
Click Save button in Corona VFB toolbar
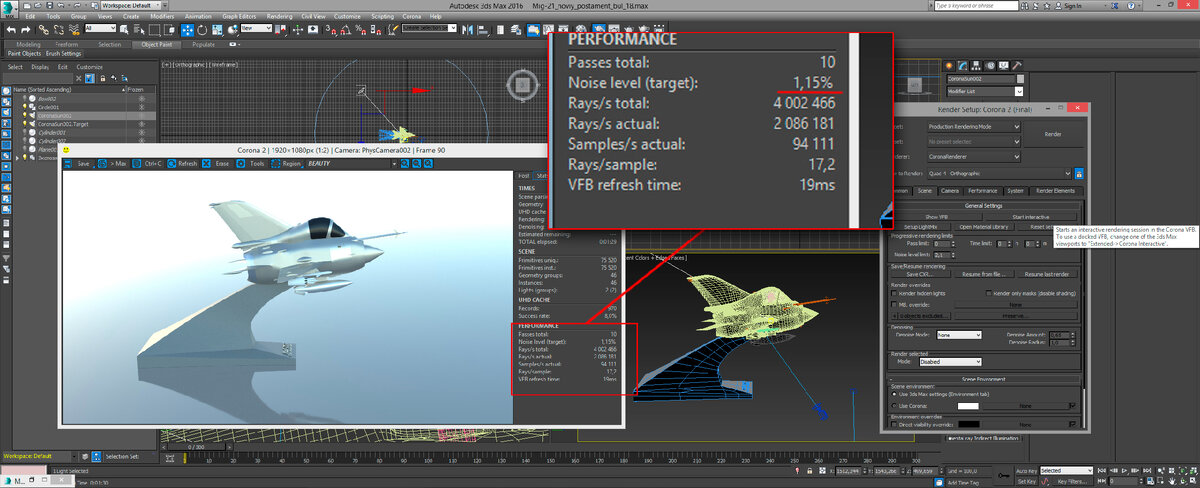76,163
